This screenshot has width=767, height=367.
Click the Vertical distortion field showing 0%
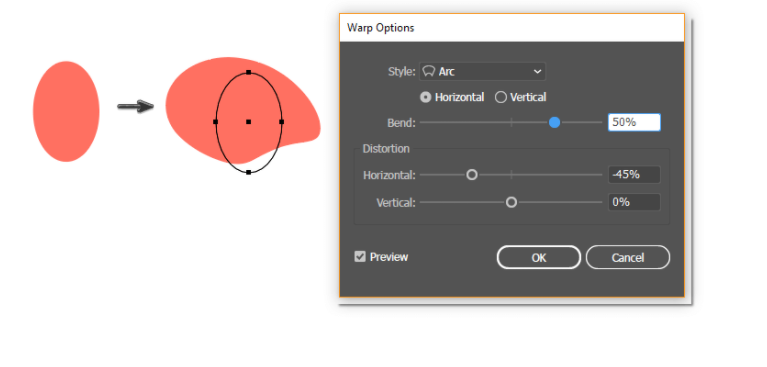click(x=634, y=202)
